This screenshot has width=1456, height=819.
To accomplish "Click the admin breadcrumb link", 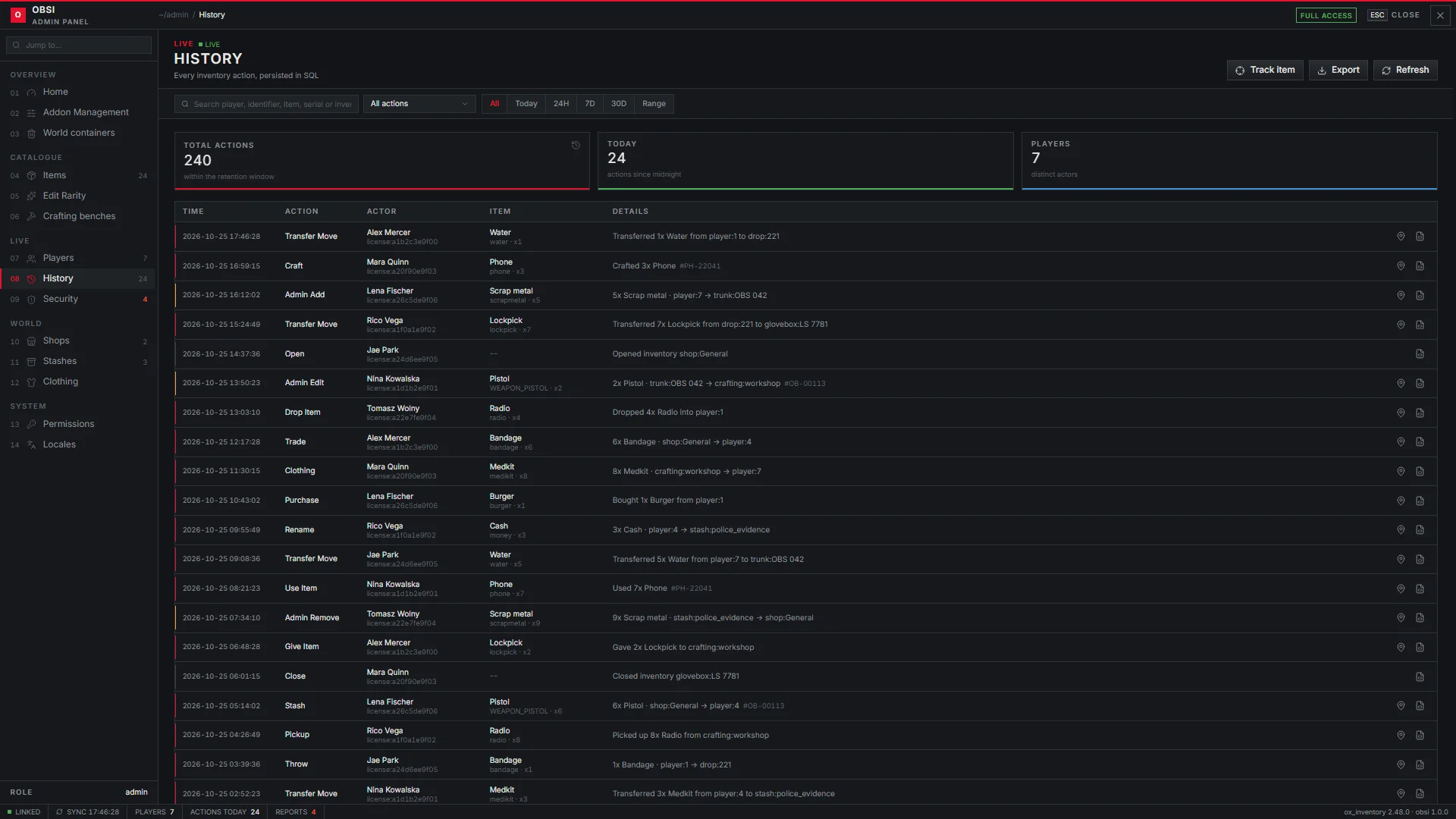I will (x=174, y=15).
